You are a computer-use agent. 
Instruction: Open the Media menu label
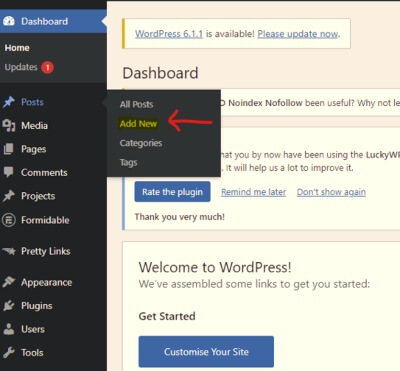pyautogui.click(x=34, y=126)
